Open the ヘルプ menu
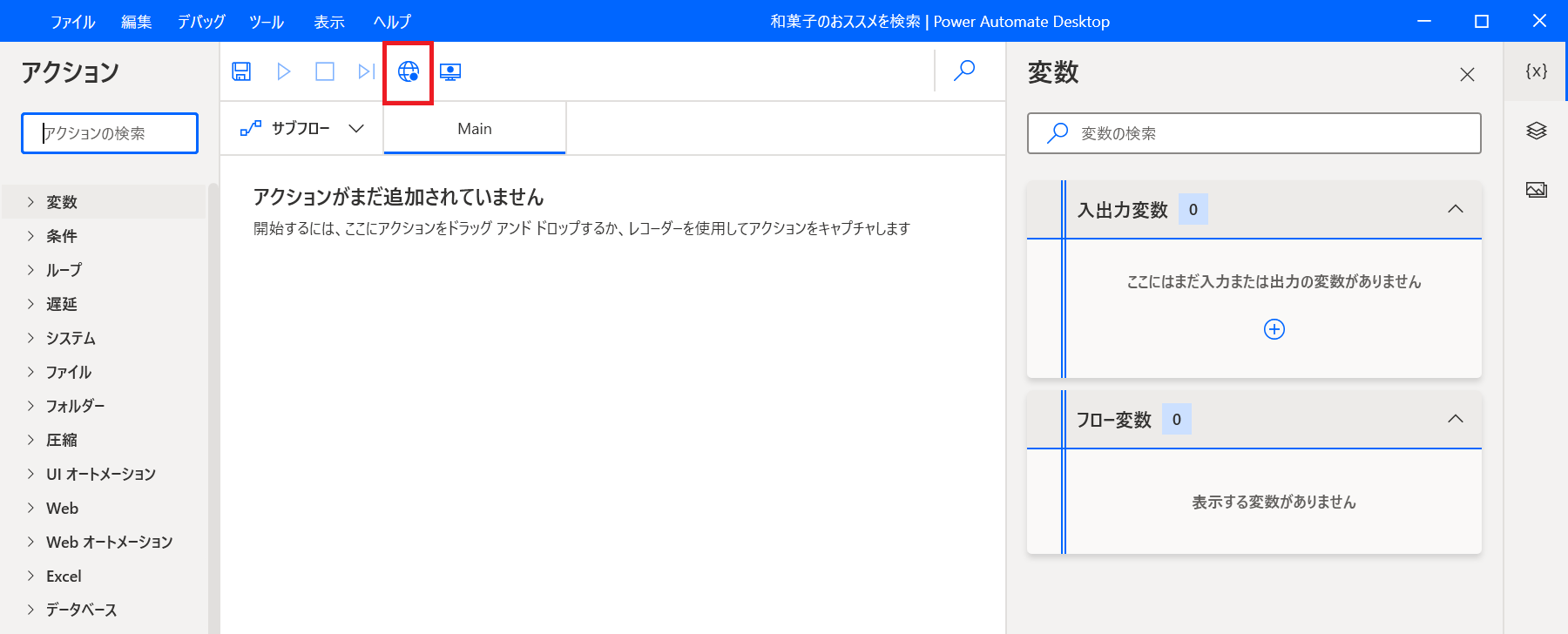Image resolution: width=1568 pixels, height=634 pixels. [x=392, y=22]
